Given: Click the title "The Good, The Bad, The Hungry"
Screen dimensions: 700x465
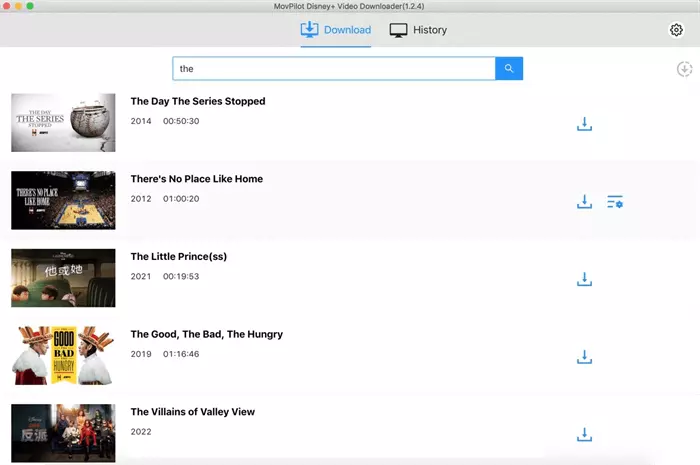Looking at the screenshot, I should 206,334.
